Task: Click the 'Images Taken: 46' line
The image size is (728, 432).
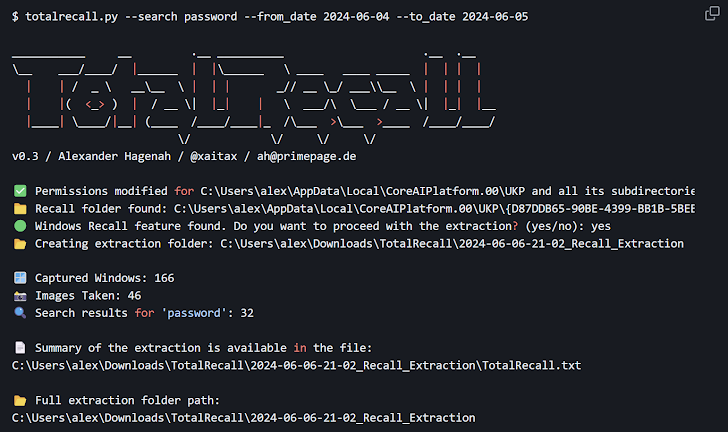Action: (x=88, y=295)
